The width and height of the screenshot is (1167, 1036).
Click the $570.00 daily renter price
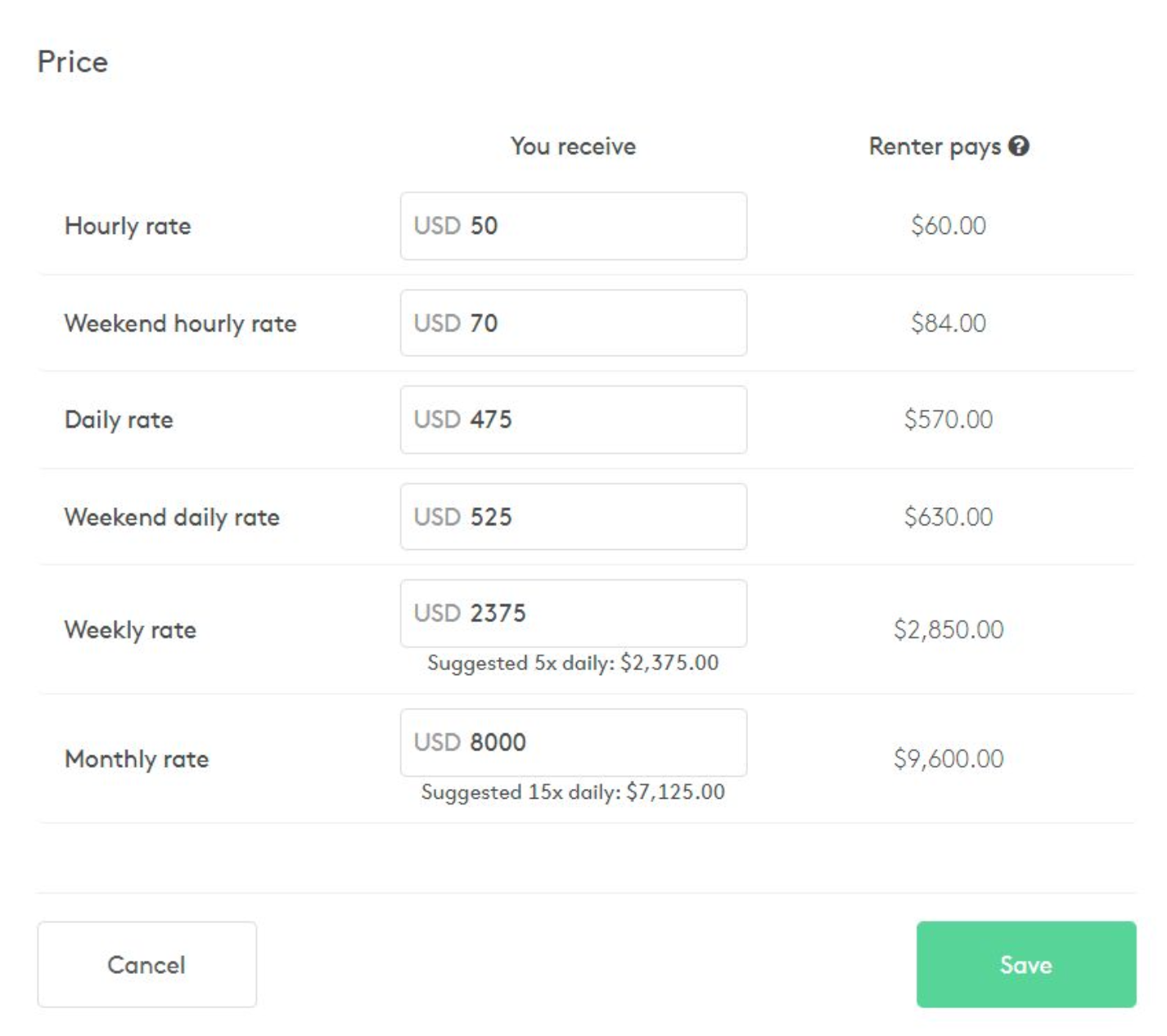coord(948,420)
